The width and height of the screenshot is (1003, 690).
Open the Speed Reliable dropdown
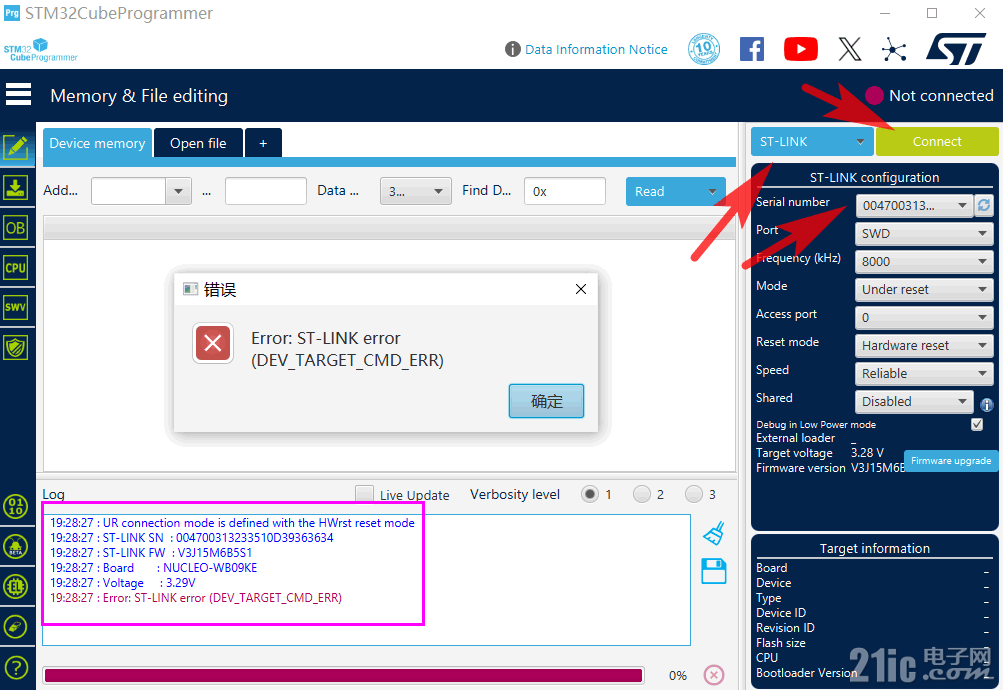(924, 373)
